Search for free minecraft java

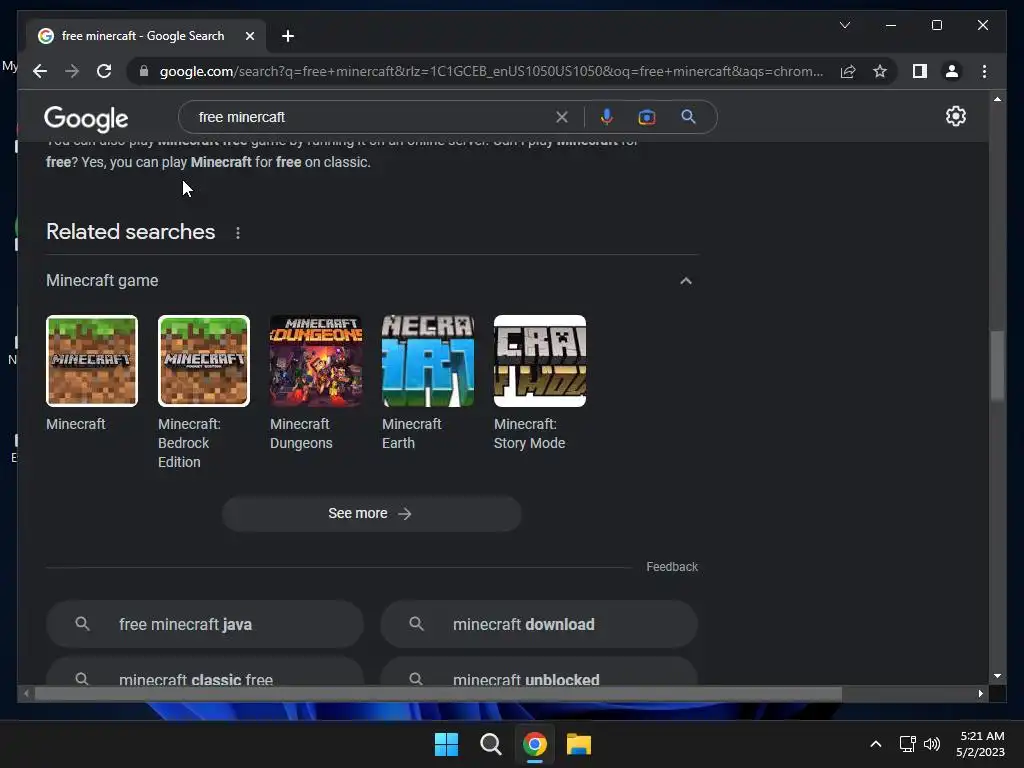point(204,624)
